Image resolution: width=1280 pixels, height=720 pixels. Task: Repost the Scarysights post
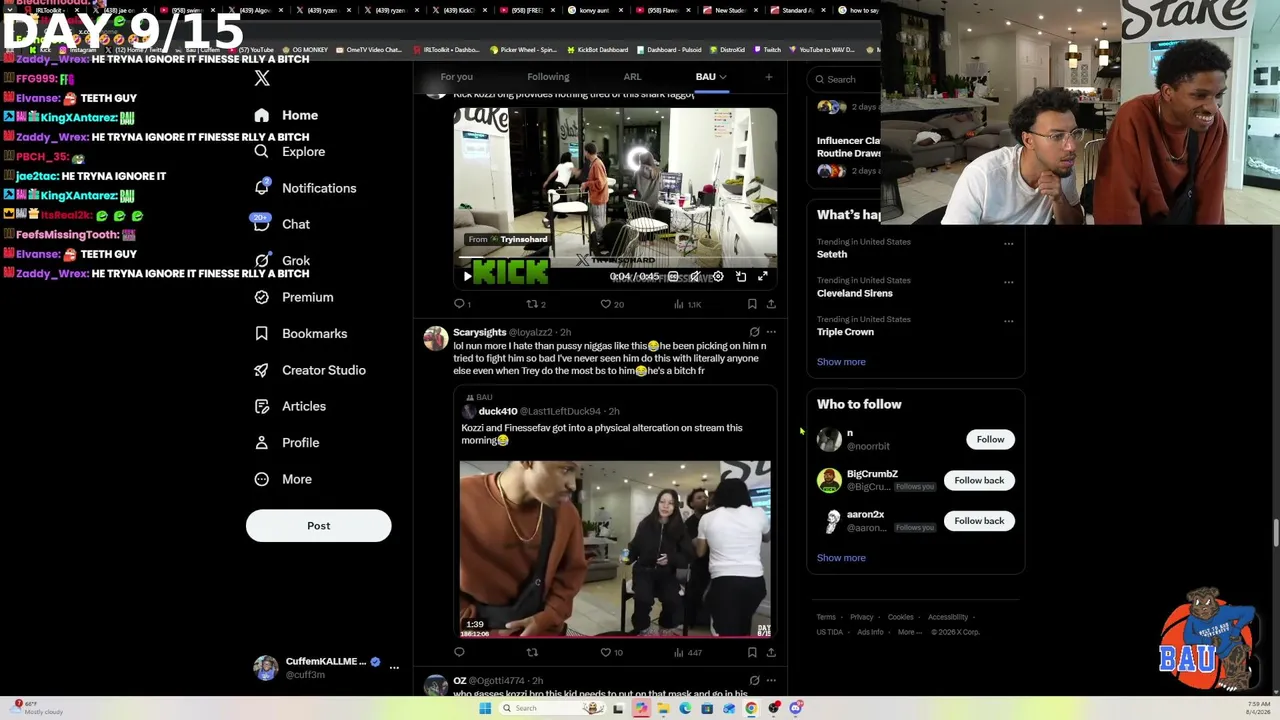532,652
